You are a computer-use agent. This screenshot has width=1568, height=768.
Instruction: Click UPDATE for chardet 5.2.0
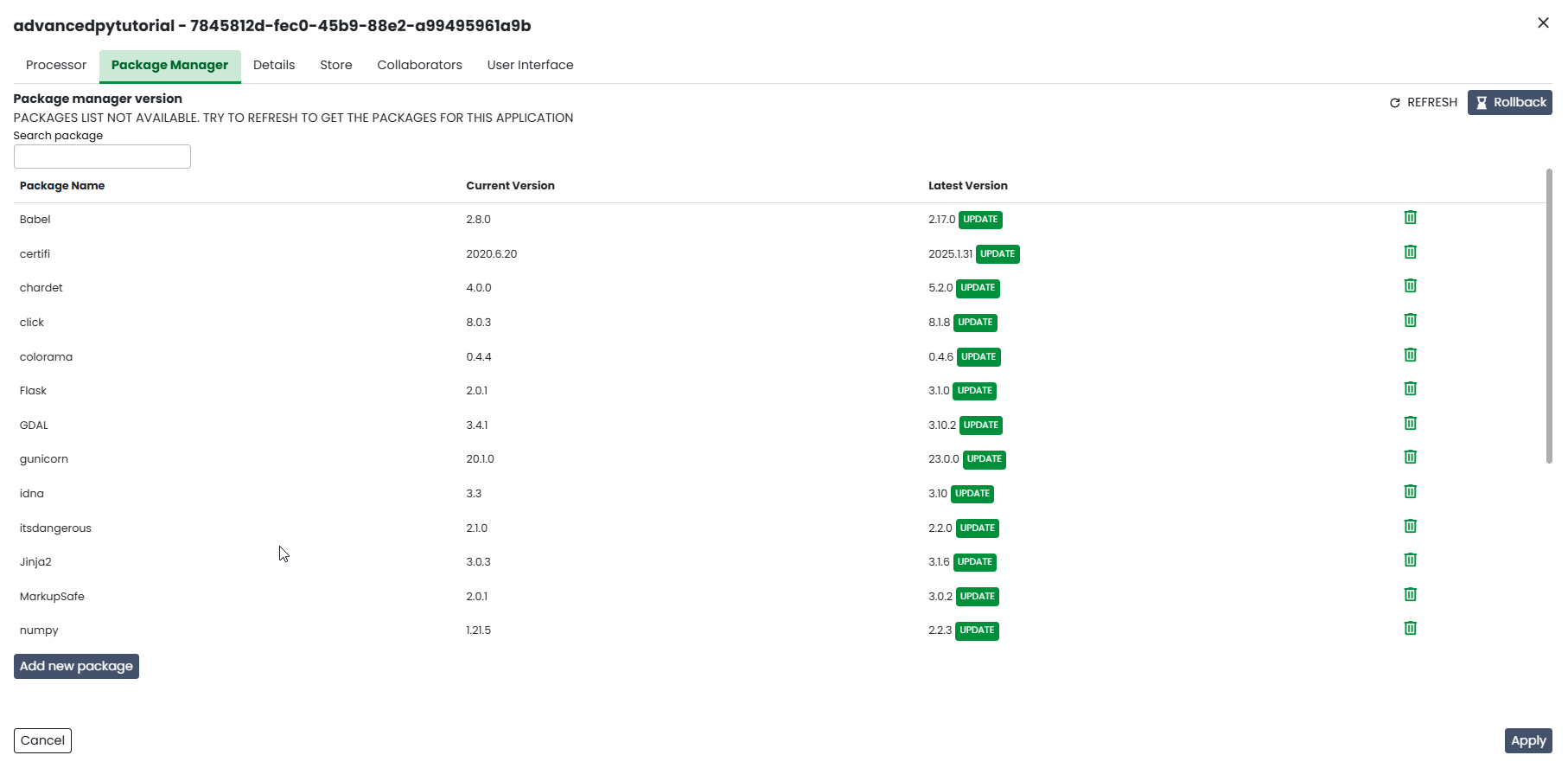click(978, 288)
